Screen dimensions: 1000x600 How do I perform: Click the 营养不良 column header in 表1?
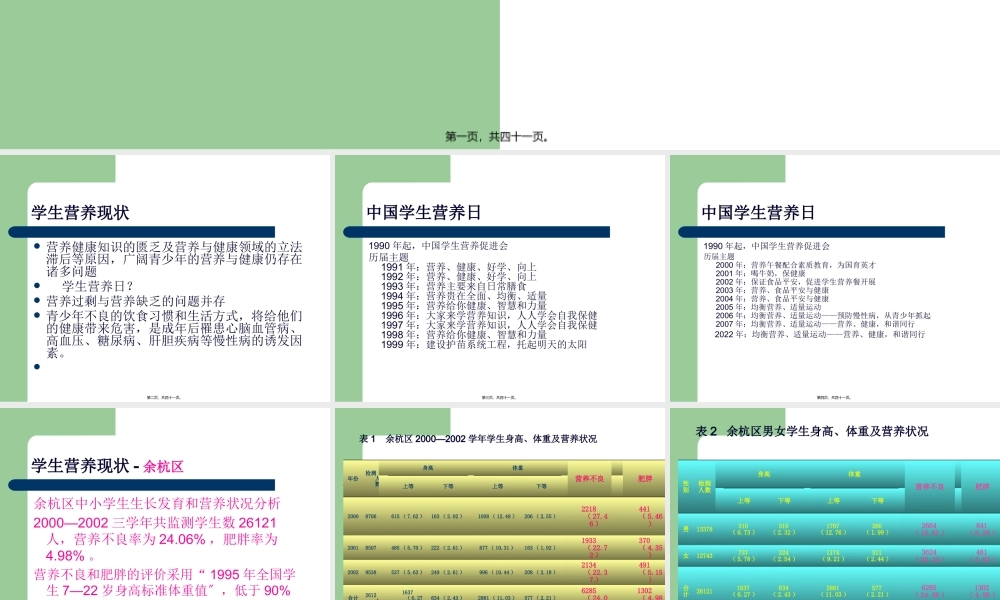(x=589, y=478)
